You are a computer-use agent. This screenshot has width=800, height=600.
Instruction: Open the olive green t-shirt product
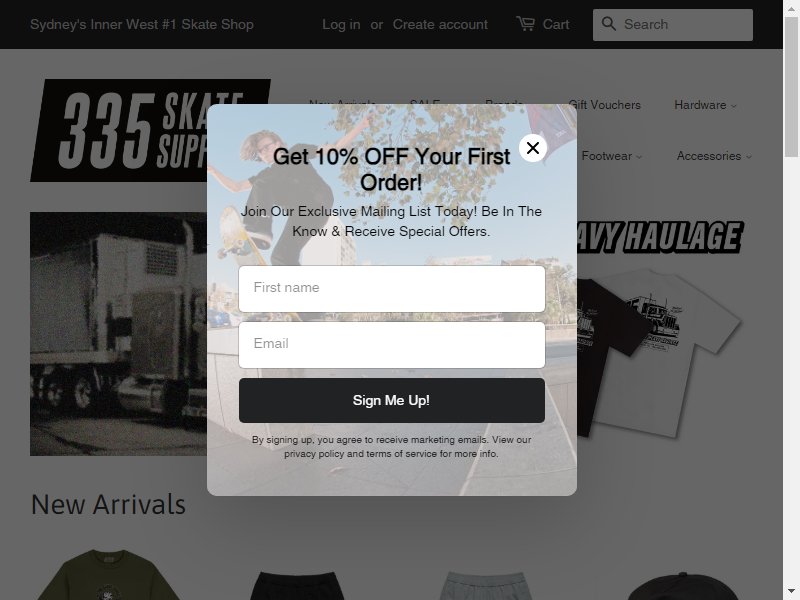click(108, 574)
